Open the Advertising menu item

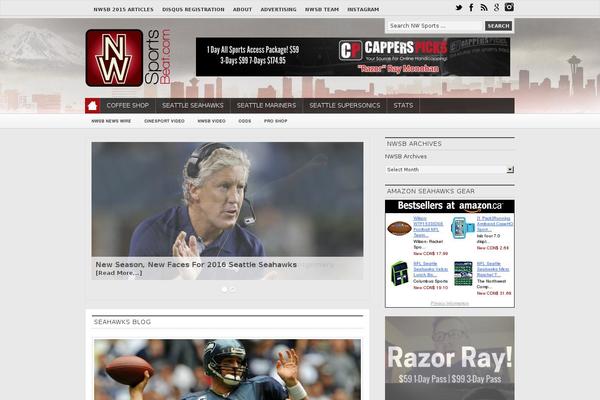[x=278, y=10]
